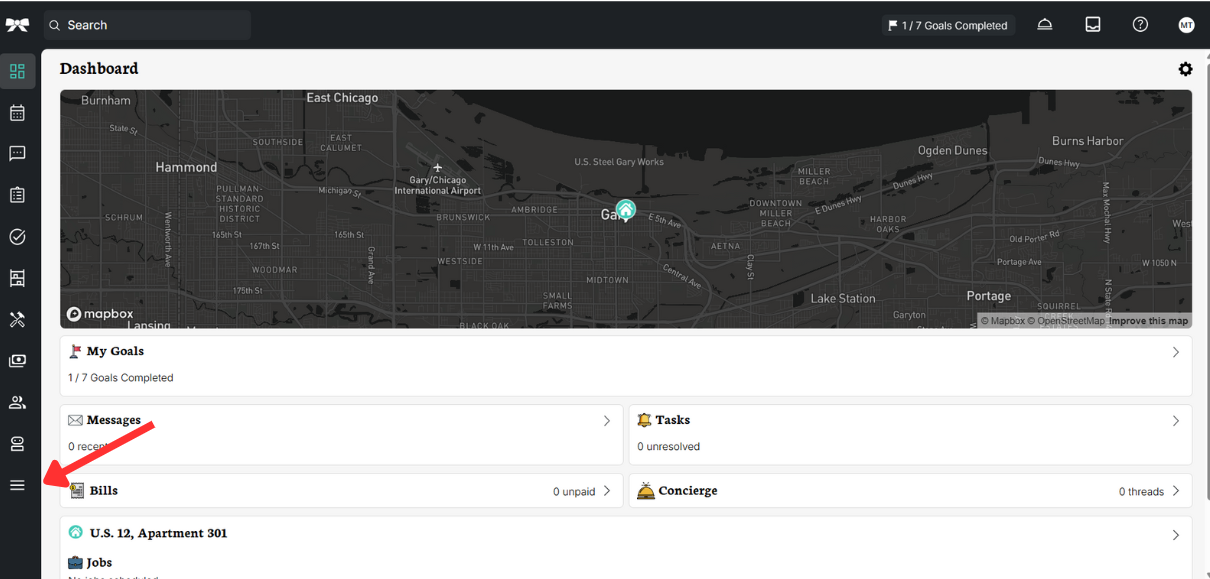Click the Burns Harbor label on map
This screenshot has width=1210, height=579.
[x=1088, y=141]
